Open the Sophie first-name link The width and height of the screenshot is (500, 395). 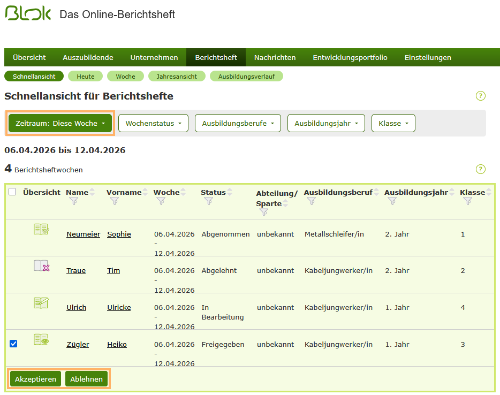[119, 234]
